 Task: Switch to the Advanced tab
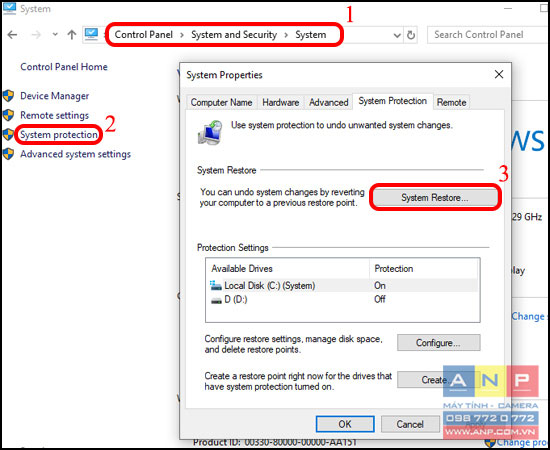329,102
